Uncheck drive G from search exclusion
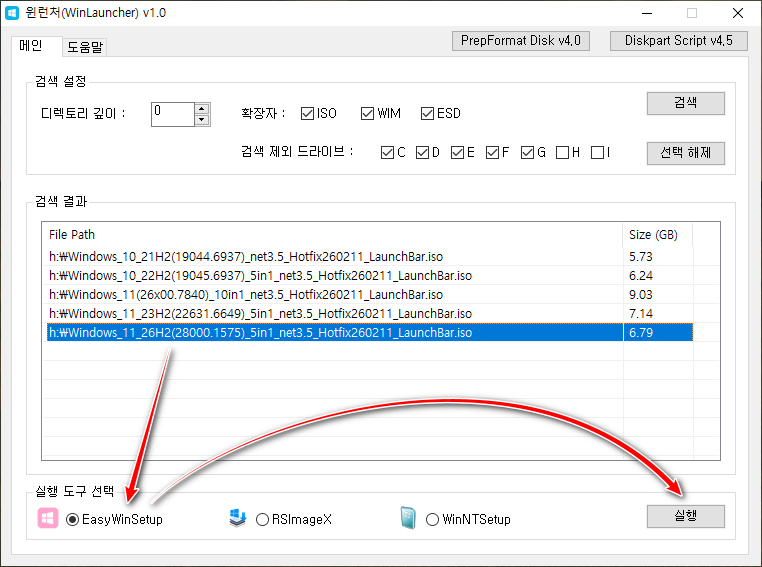 point(527,153)
